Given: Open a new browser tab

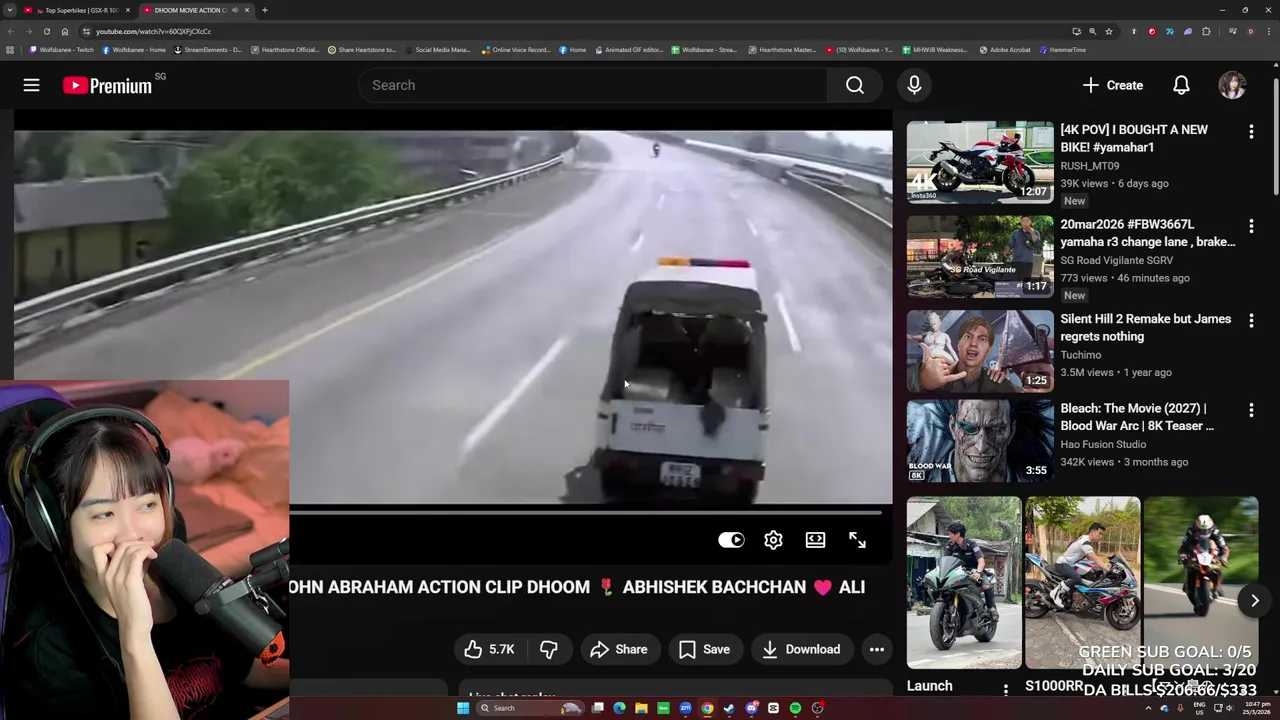Looking at the screenshot, I should (264, 10).
